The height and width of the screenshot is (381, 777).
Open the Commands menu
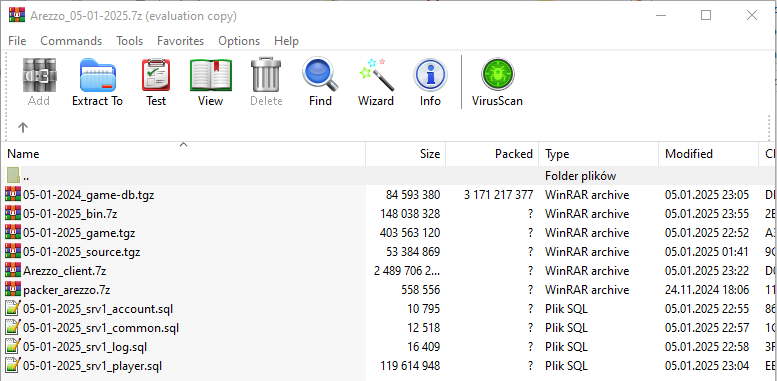click(71, 41)
